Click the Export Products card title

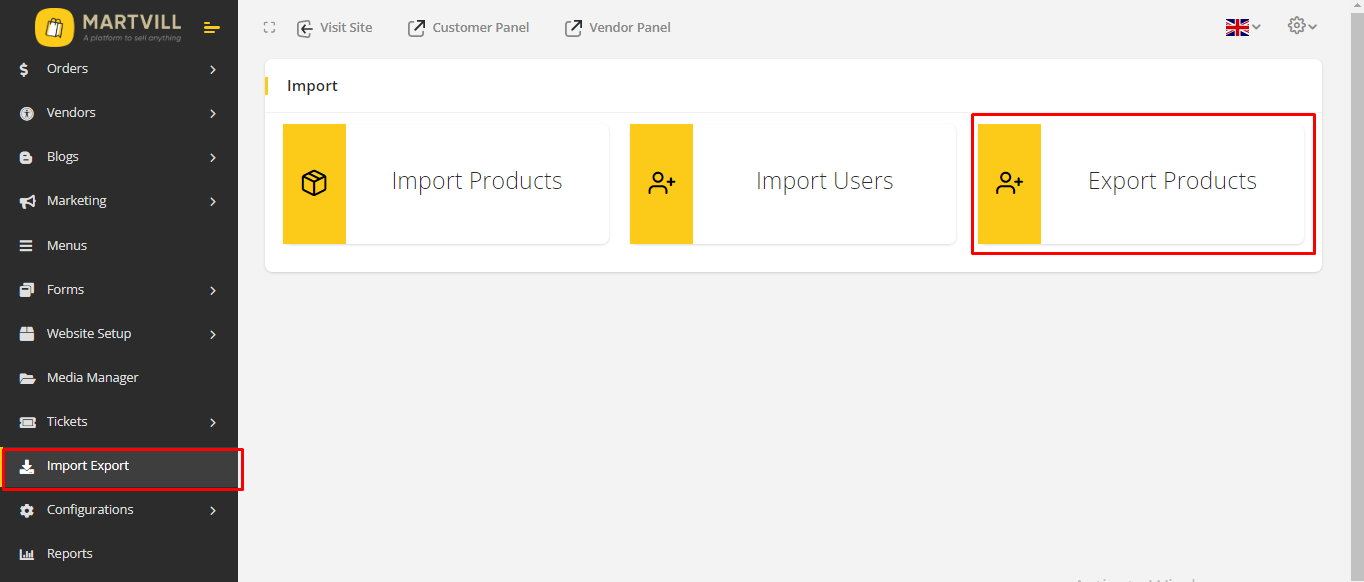point(1172,181)
